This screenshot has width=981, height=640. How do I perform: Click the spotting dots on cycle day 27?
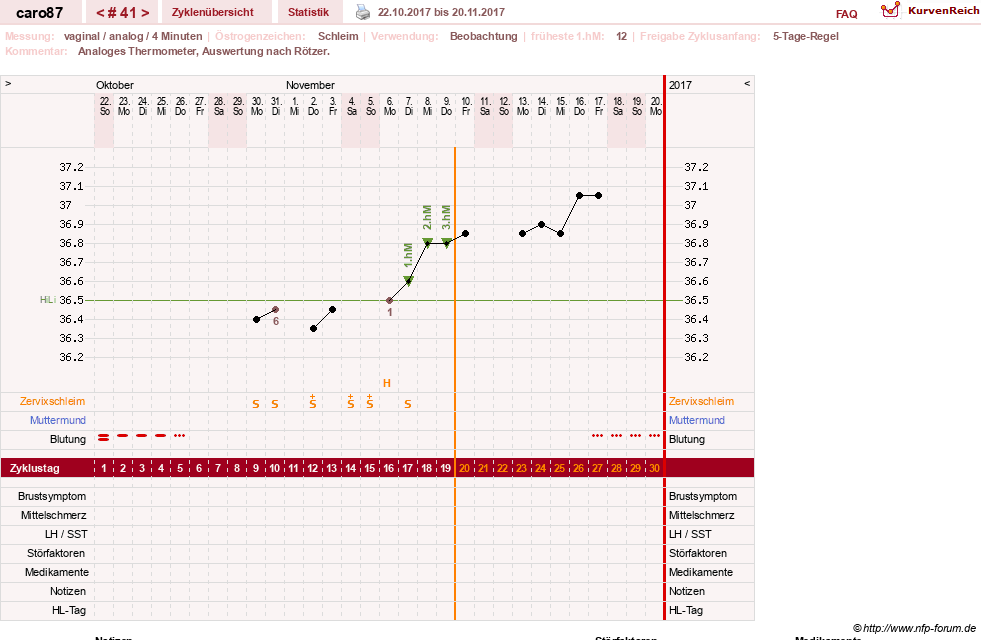click(597, 435)
